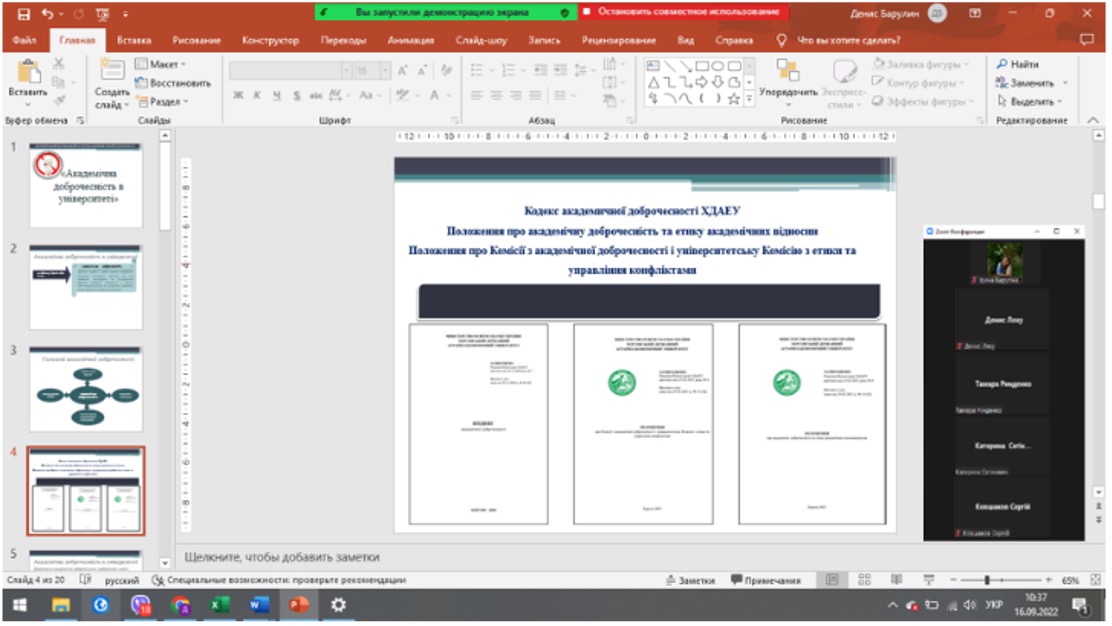
Task: Cut the selection using scissors icon
Action: (59, 64)
